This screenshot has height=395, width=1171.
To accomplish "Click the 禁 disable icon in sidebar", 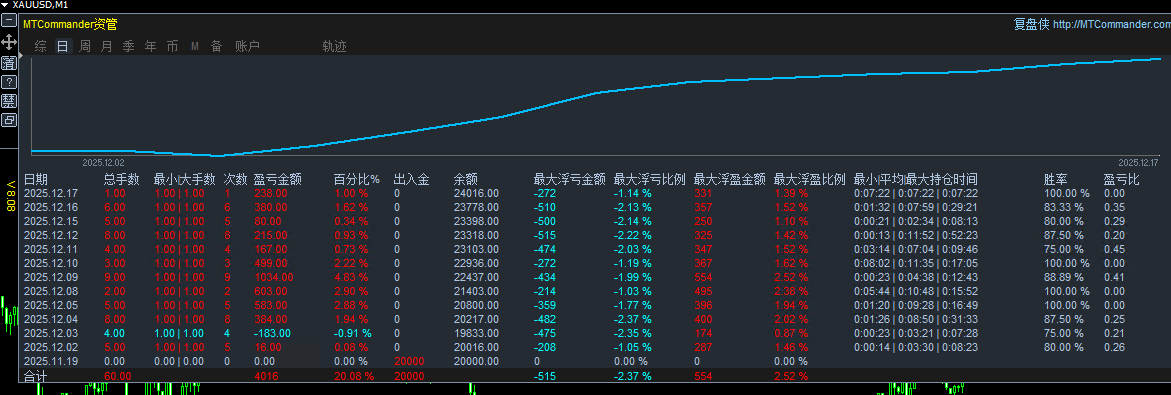I will click(x=9, y=101).
